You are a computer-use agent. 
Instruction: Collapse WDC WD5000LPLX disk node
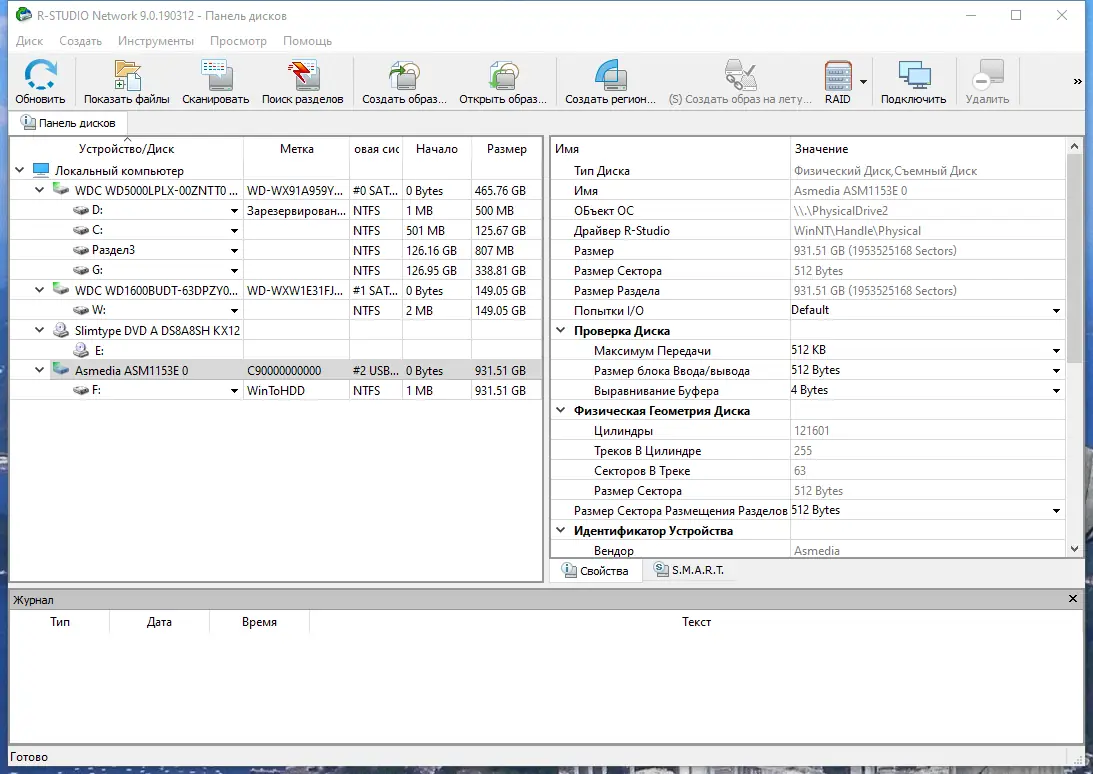[40, 190]
